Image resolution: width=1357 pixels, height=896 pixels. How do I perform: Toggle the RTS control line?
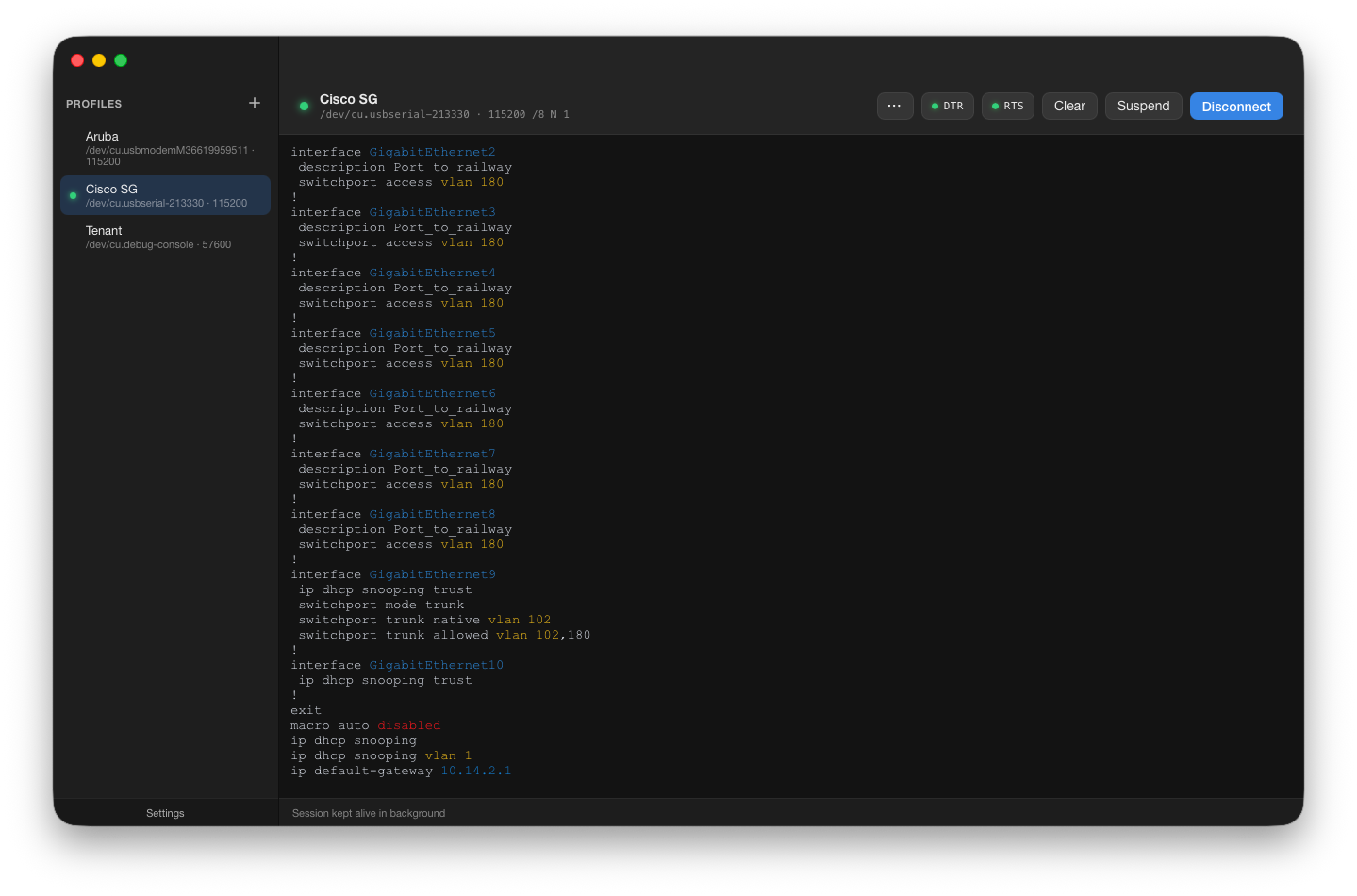pos(1007,106)
